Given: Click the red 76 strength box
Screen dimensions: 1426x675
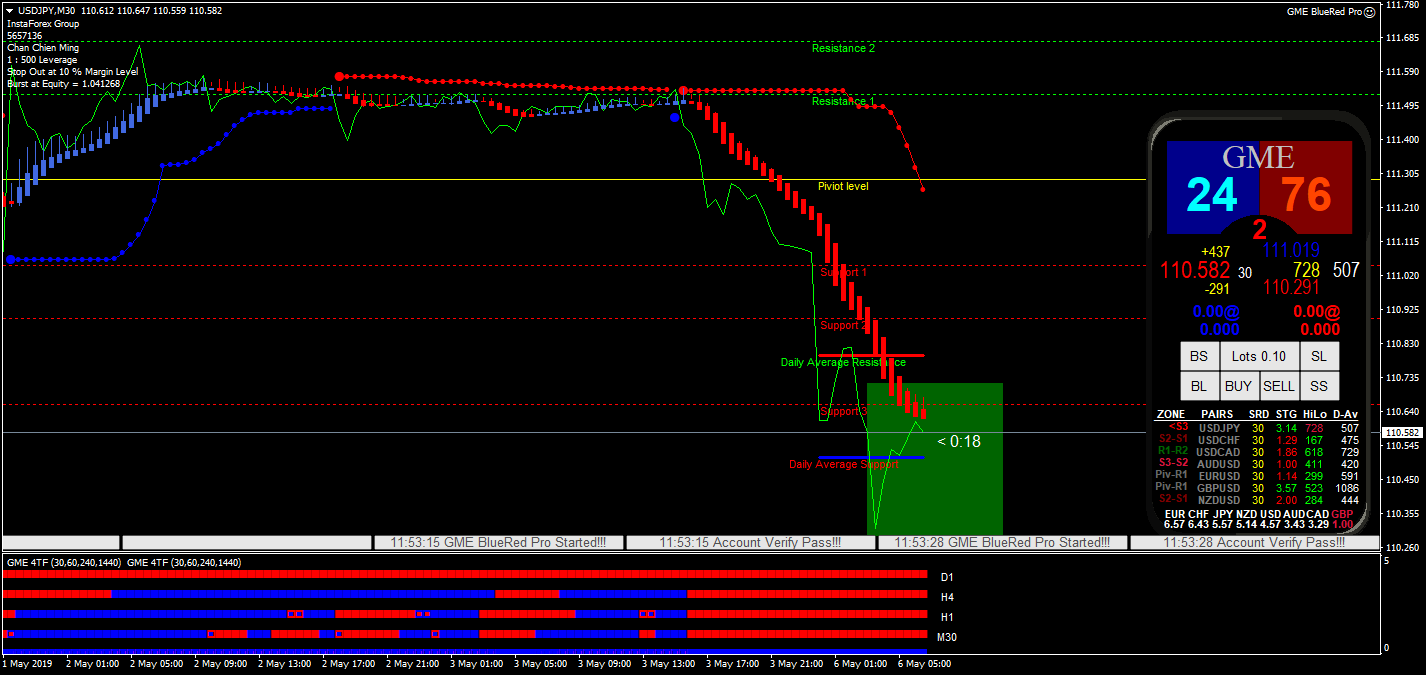Looking at the screenshot, I should (x=1306, y=195).
